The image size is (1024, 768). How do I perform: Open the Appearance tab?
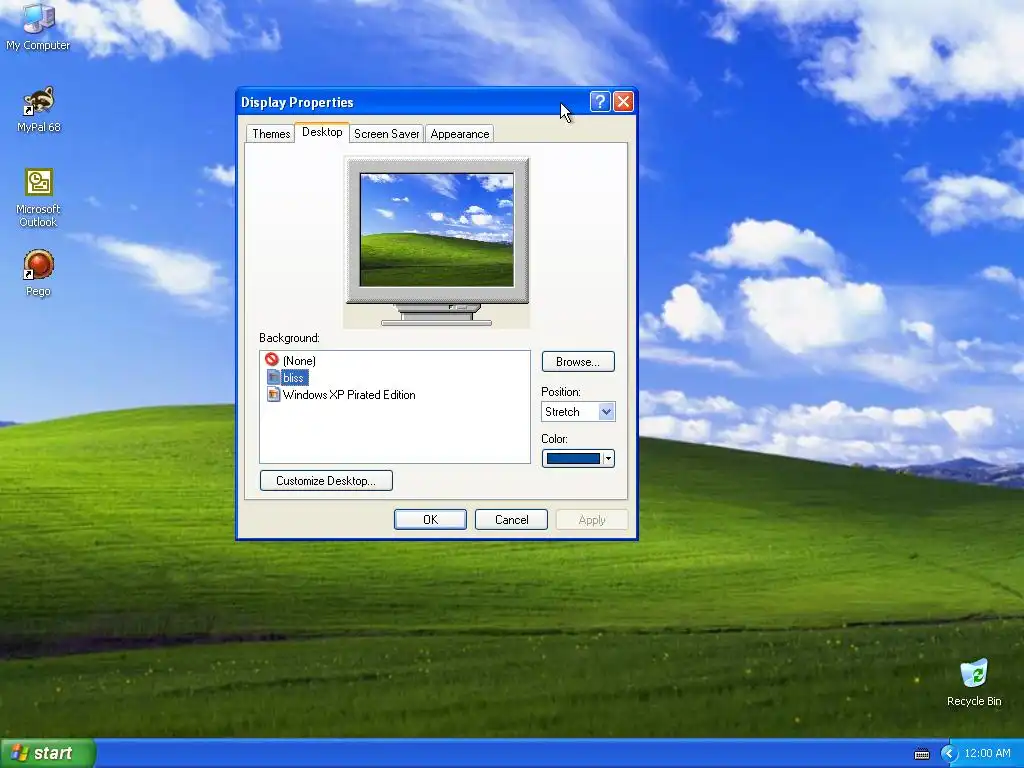pyautogui.click(x=460, y=134)
